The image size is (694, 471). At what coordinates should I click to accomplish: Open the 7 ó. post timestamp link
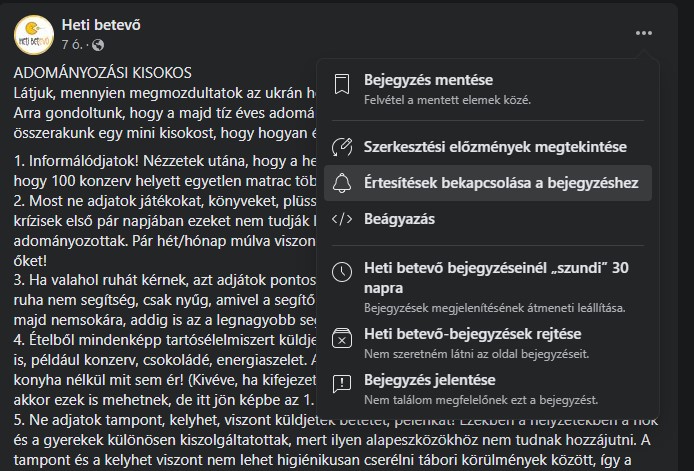[72, 45]
